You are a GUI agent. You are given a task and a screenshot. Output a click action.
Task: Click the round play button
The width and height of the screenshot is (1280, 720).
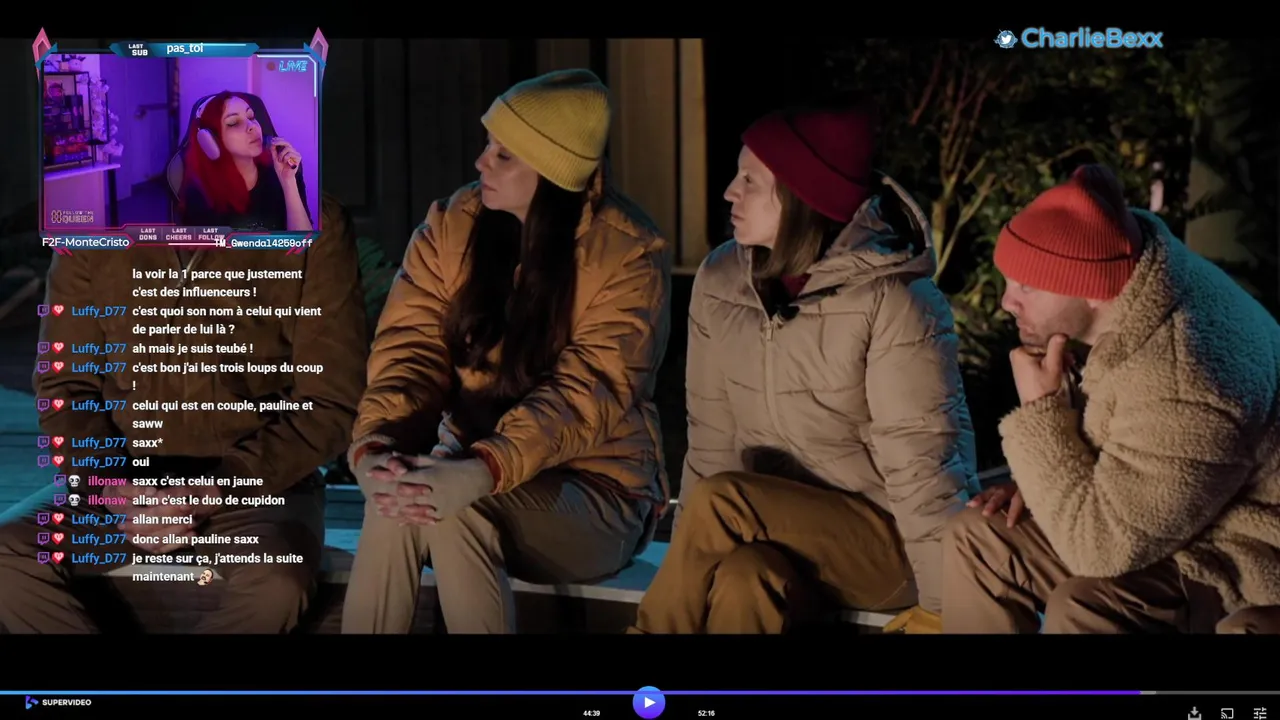coord(649,702)
